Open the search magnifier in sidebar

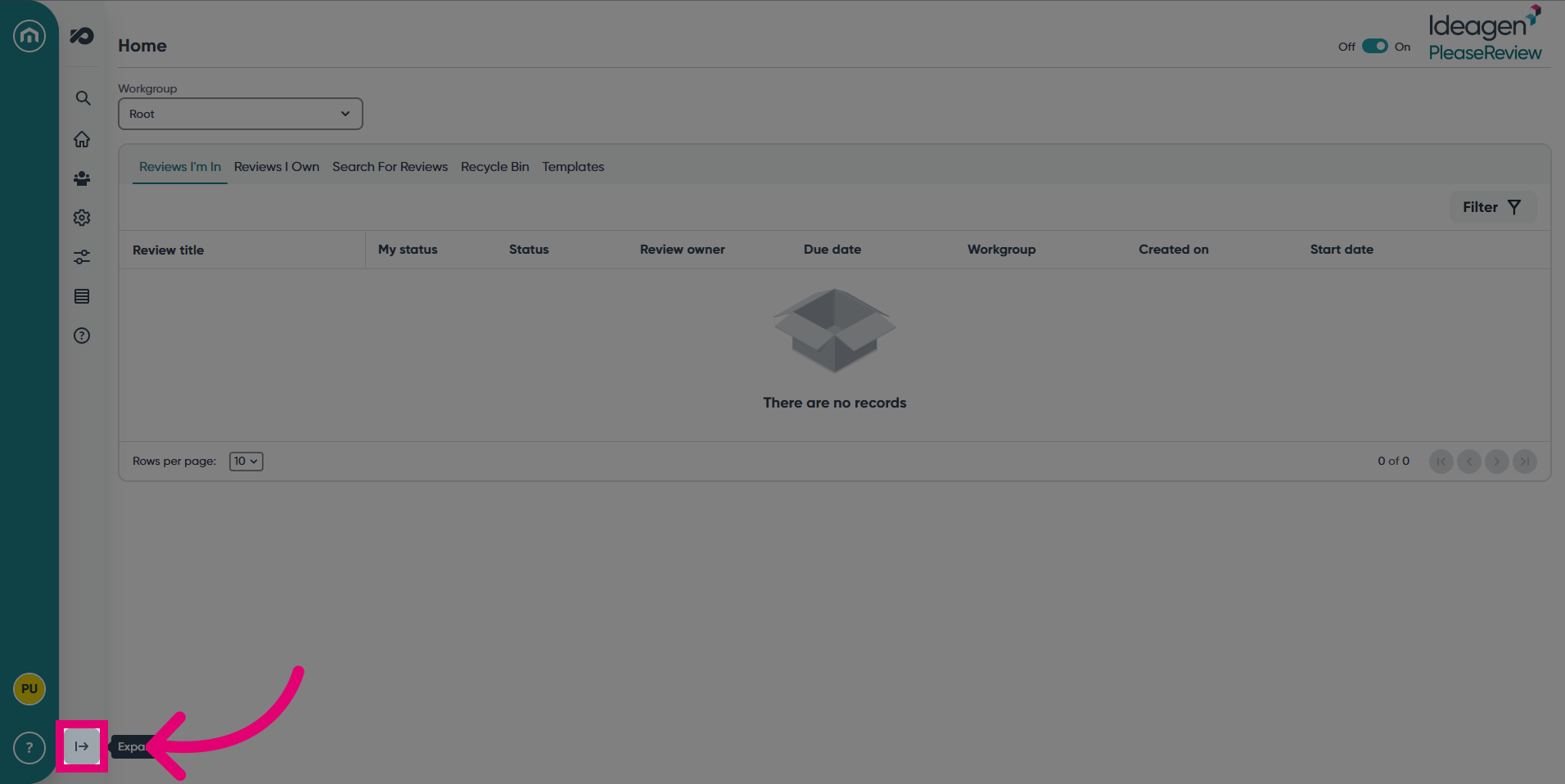(x=83, y=98)
